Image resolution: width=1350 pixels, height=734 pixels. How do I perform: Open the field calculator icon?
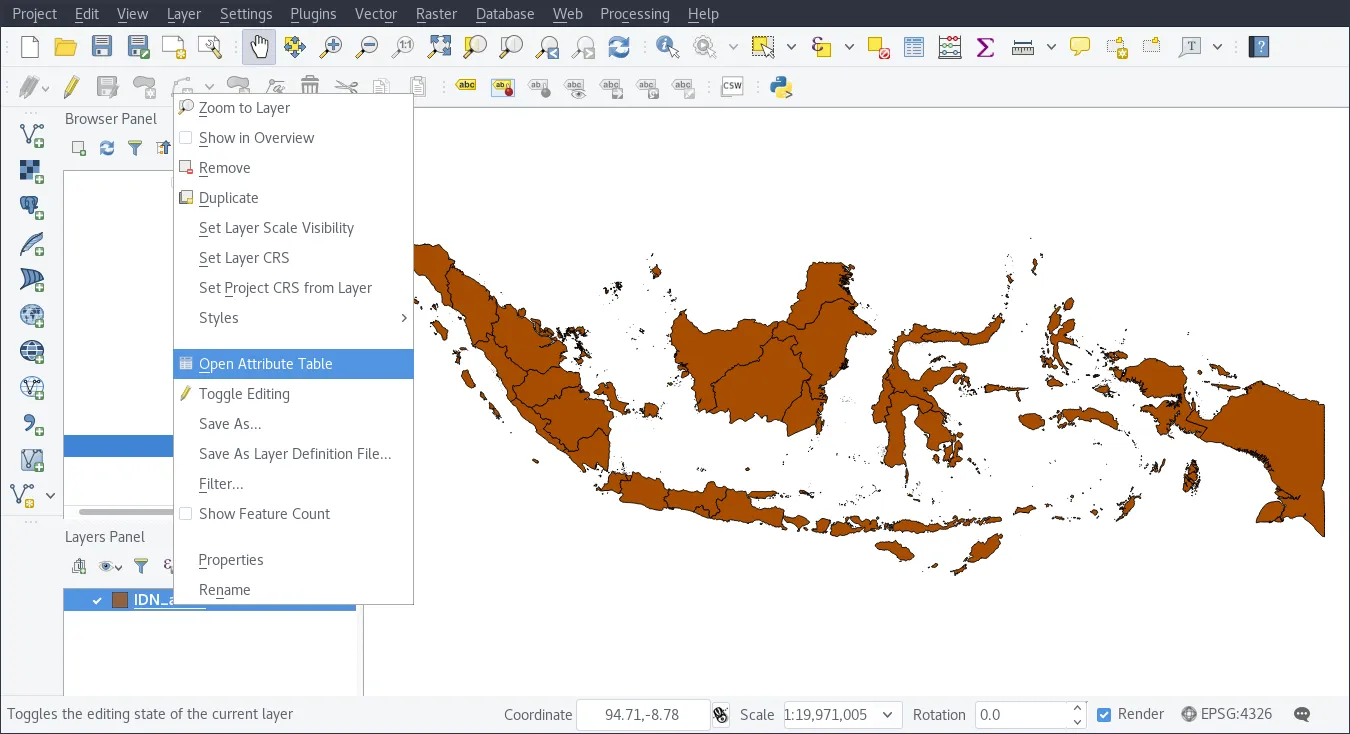948,46
